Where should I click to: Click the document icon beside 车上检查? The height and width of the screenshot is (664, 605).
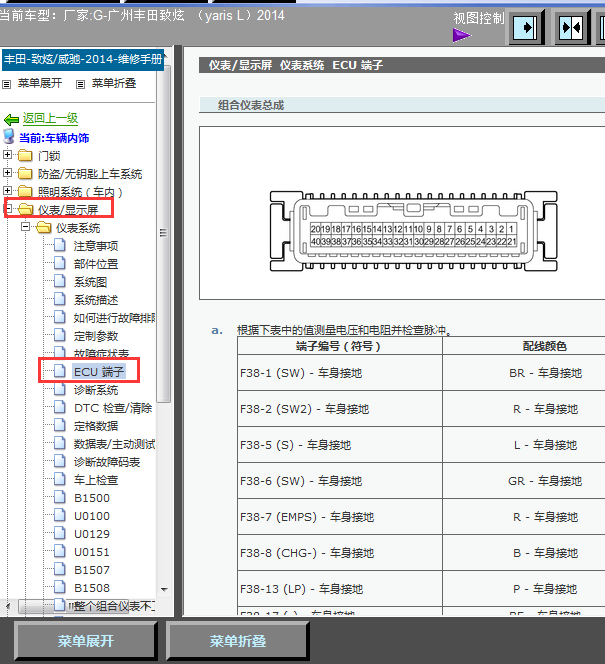pos(60,479)
